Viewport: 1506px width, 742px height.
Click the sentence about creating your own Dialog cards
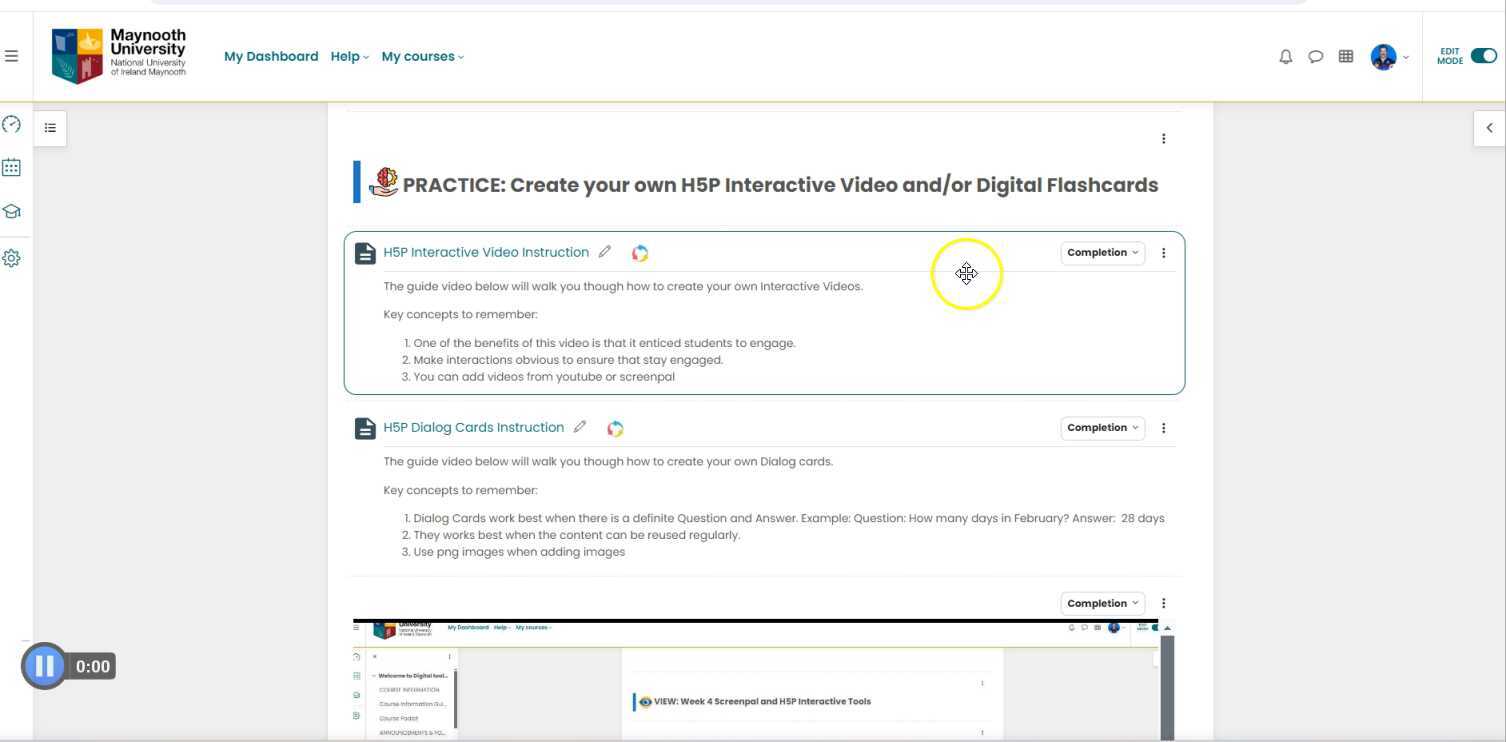coord(608,461)
